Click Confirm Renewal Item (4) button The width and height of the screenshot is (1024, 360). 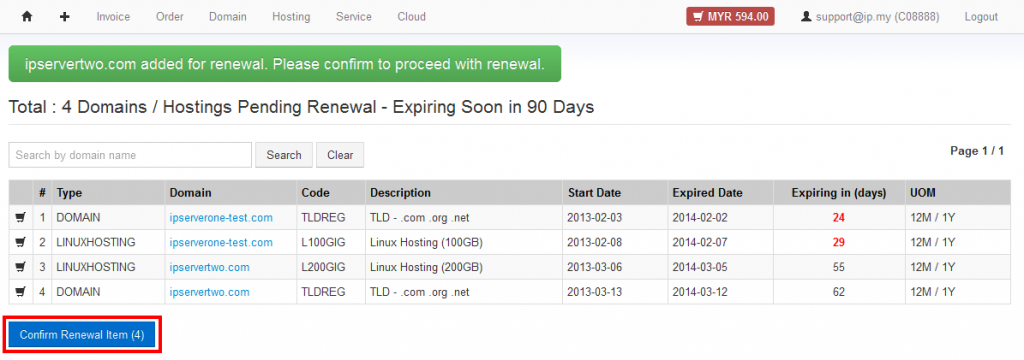click(x=82, y=335)
